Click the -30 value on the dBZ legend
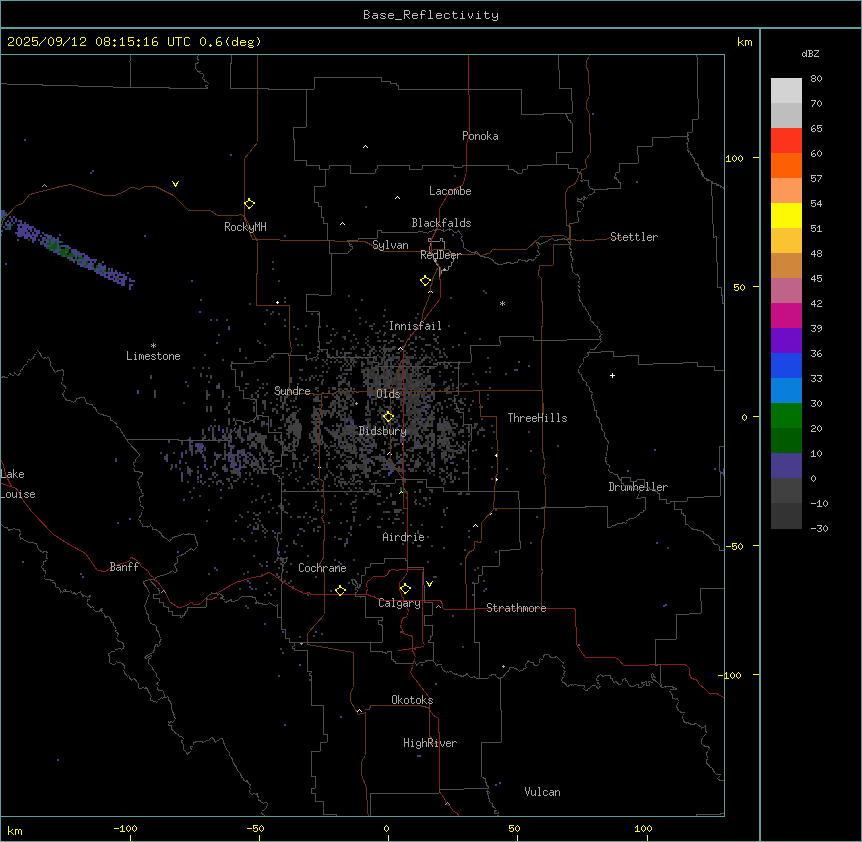This screenshot has height=842, width=862. click(x=819, y=528)
